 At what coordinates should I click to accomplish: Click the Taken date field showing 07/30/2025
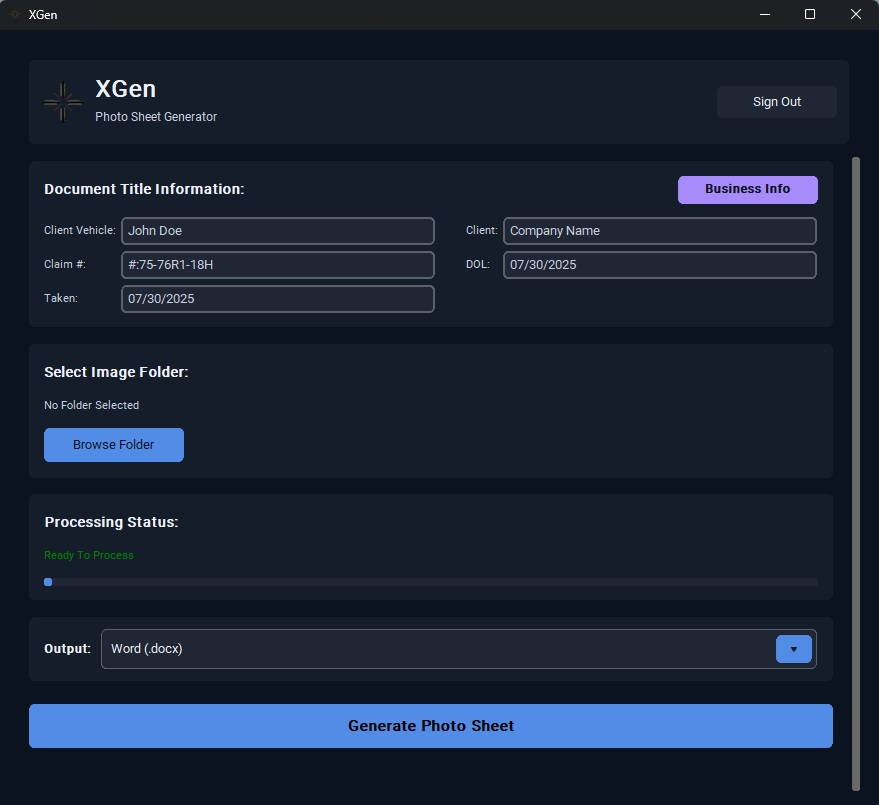tap(277, 298)
